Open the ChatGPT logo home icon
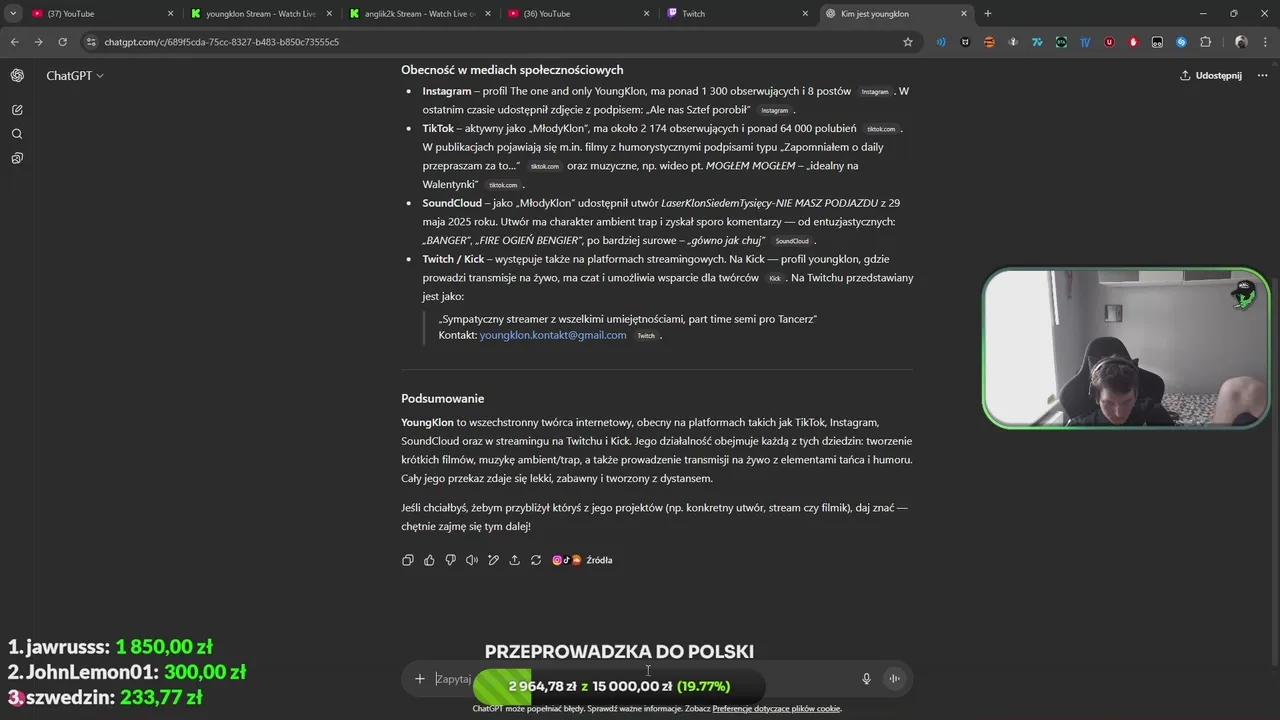This screenshot has width=1280, height=720. tap(17, 76)
